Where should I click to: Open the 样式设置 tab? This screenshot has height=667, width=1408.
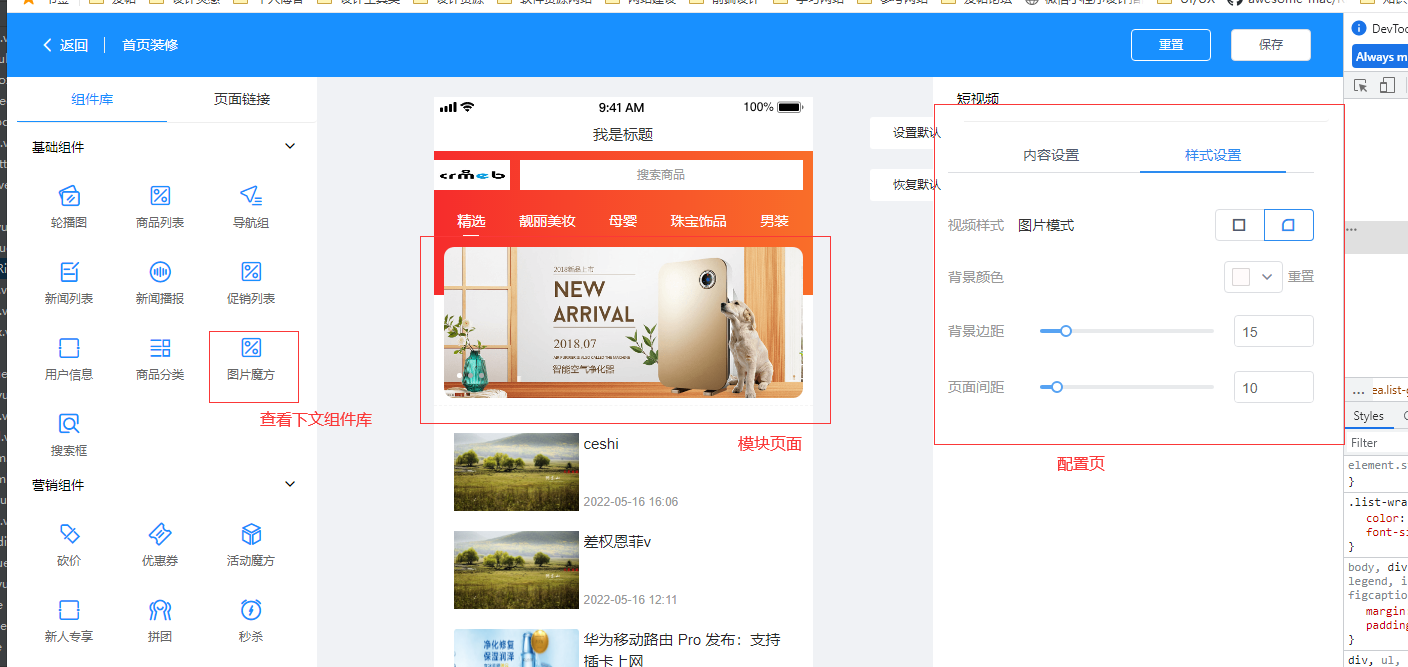coord(1213,155)
